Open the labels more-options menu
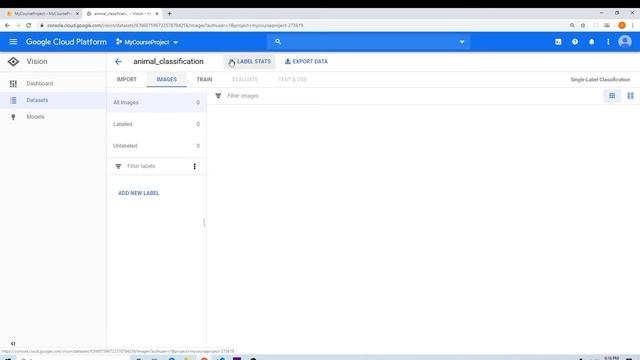640x360 pixels. point(195,166)
